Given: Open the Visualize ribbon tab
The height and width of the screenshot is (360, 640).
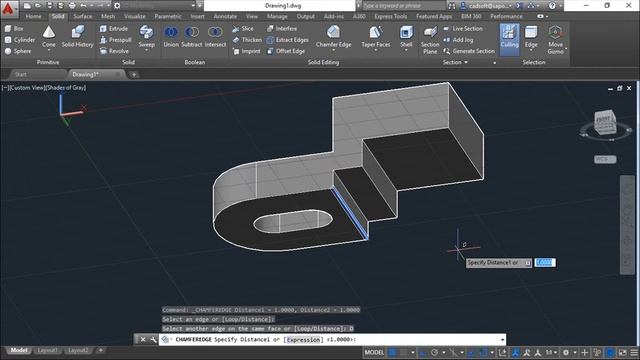Looking at the screenshot, I should [x=135, y=16].
